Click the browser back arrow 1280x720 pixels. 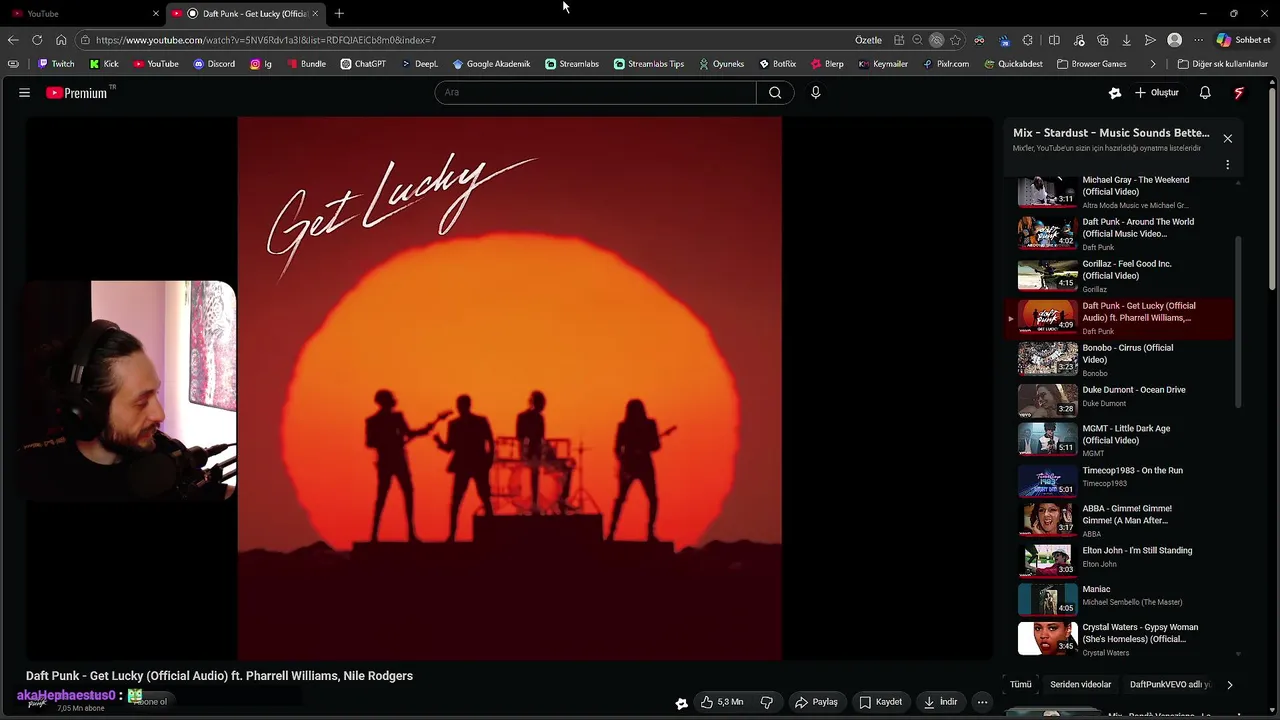point(13,40)
